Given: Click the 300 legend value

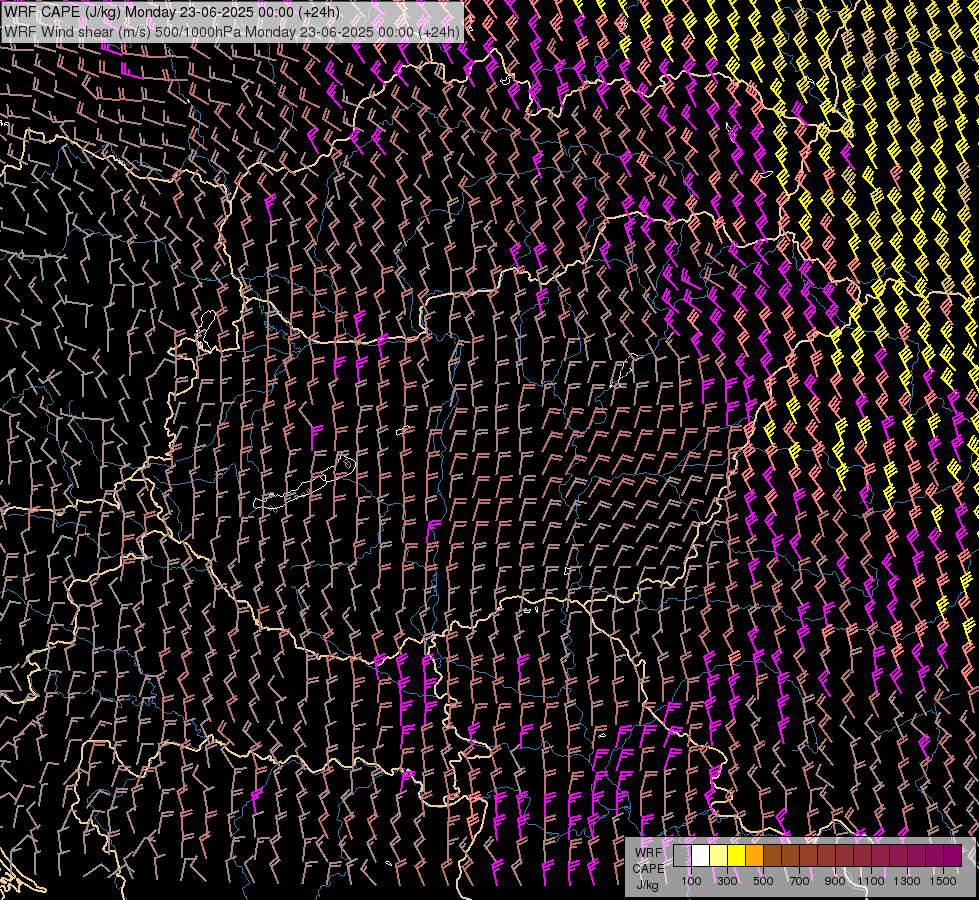Looking at the screenshot, I should click(727, 881).
